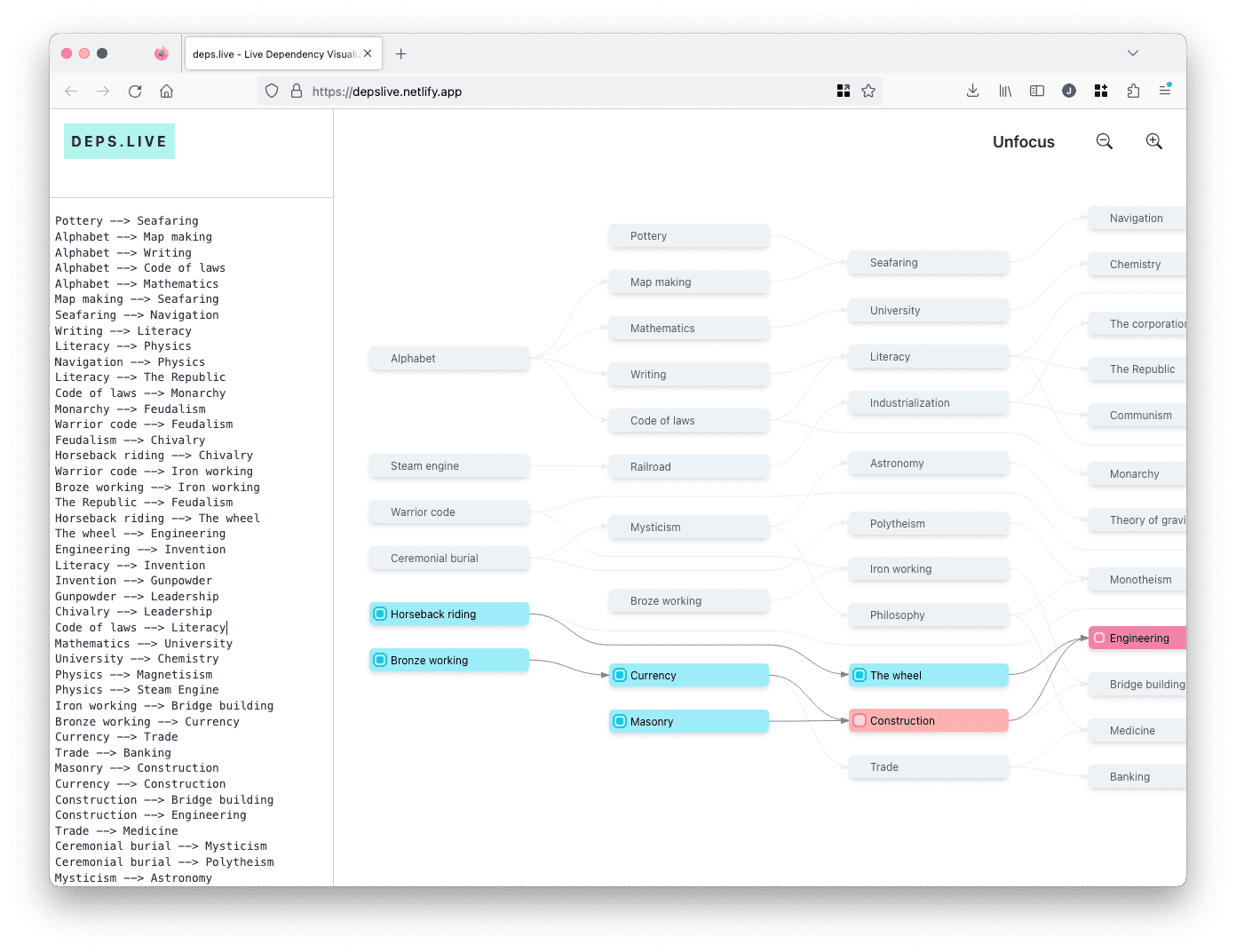1236x952 pixels.
Task: Select the Warrior code node
Action: (x=449, y=512)
